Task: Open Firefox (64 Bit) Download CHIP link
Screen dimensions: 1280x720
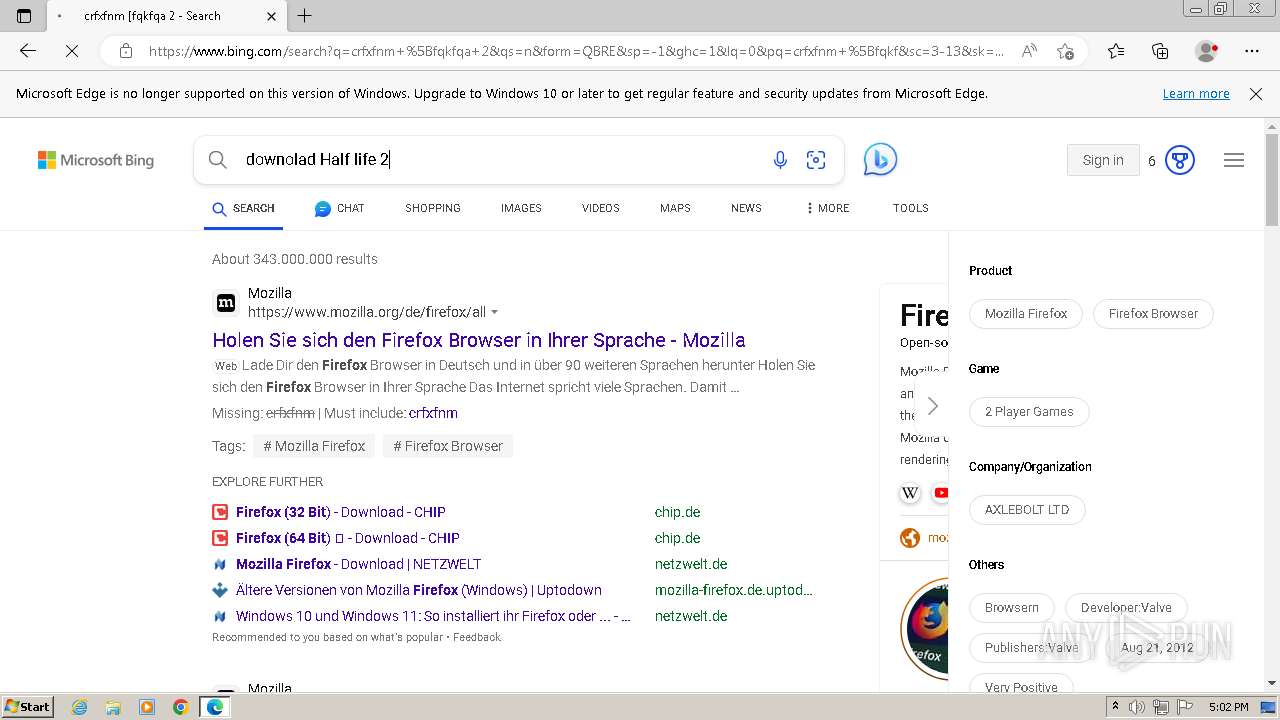Action: click(348, 538)
